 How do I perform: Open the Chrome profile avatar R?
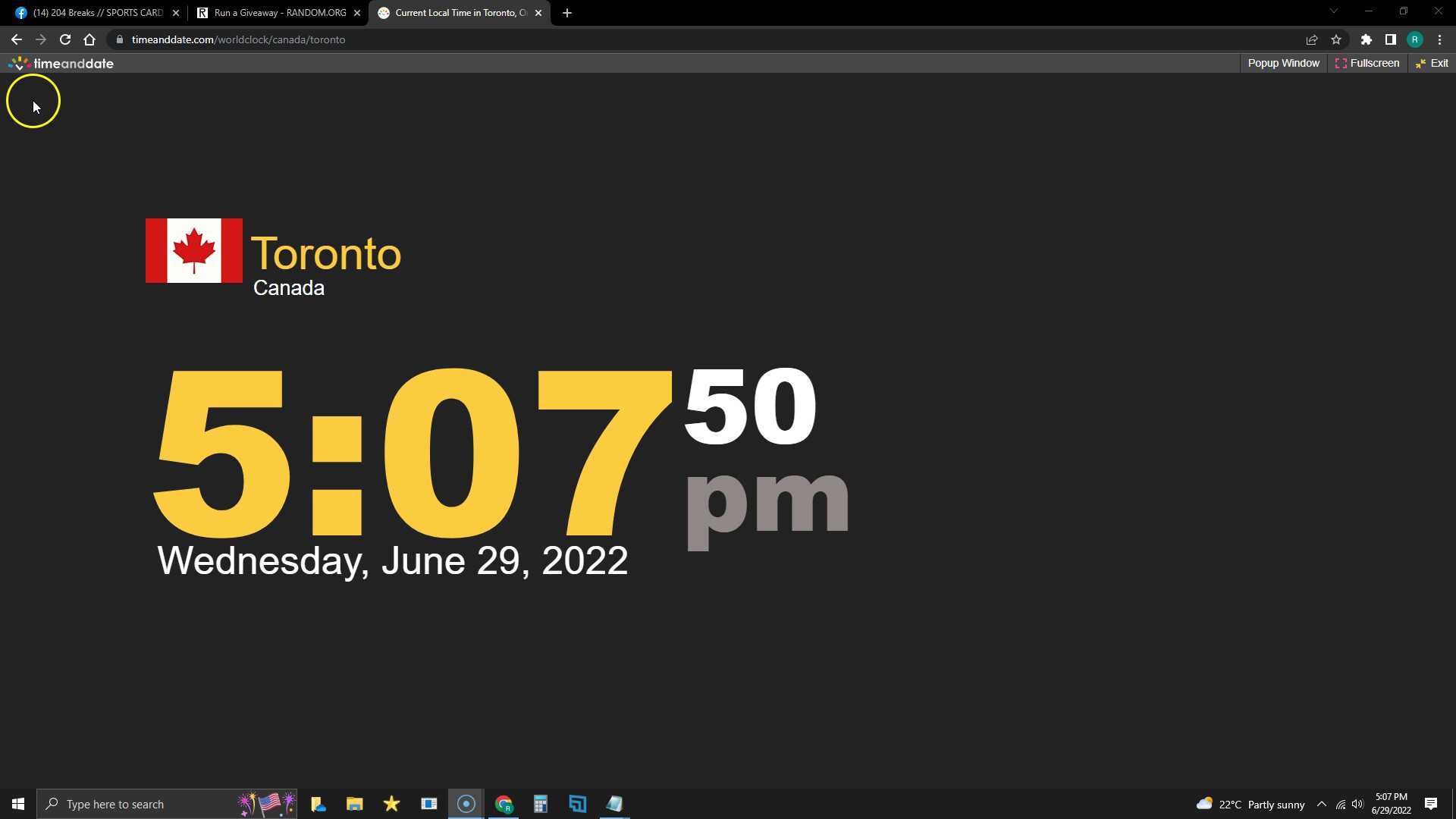click(1414, 39)
